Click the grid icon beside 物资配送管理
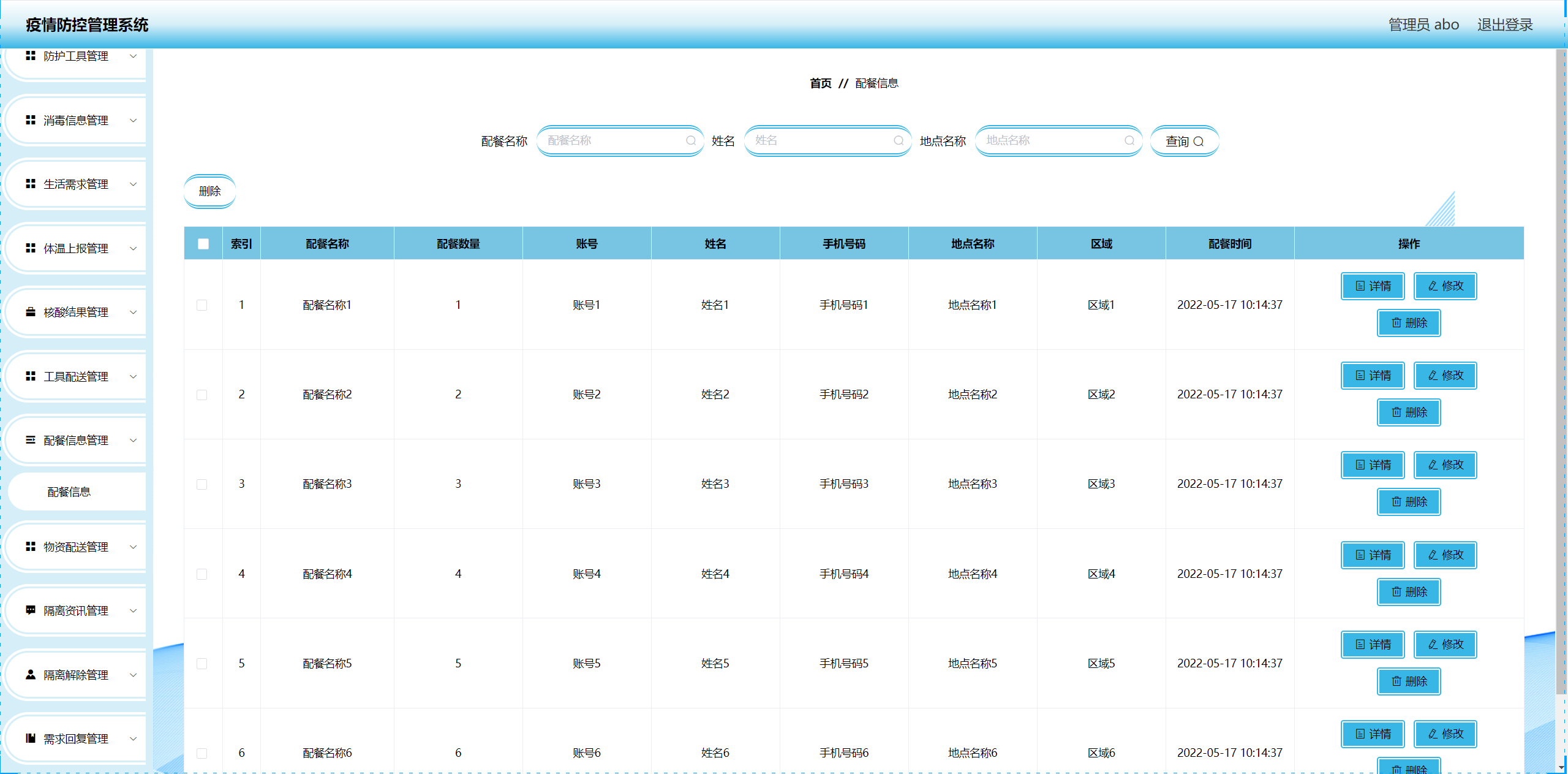 pos(31,547)
